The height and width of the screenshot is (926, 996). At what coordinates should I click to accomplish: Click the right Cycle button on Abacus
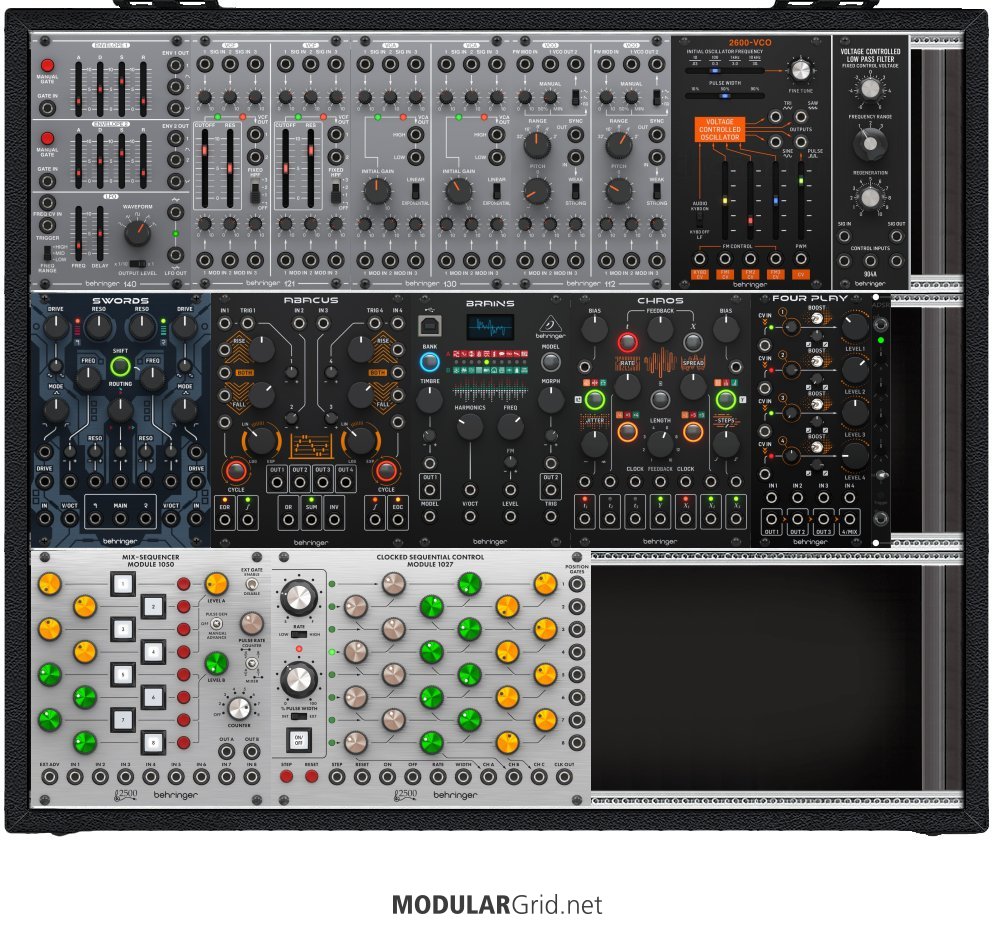(x=386, y=471)
